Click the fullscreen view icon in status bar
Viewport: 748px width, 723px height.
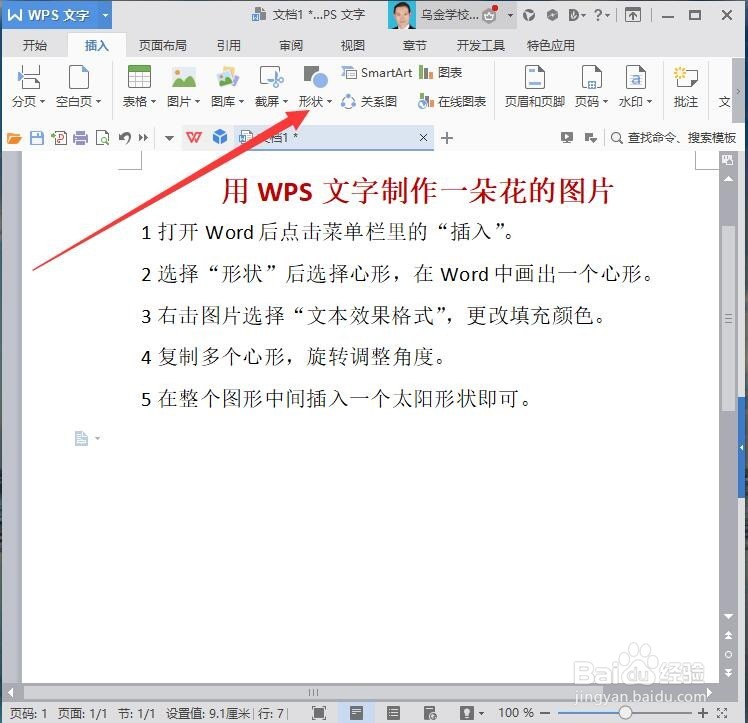tap(319, 713)
